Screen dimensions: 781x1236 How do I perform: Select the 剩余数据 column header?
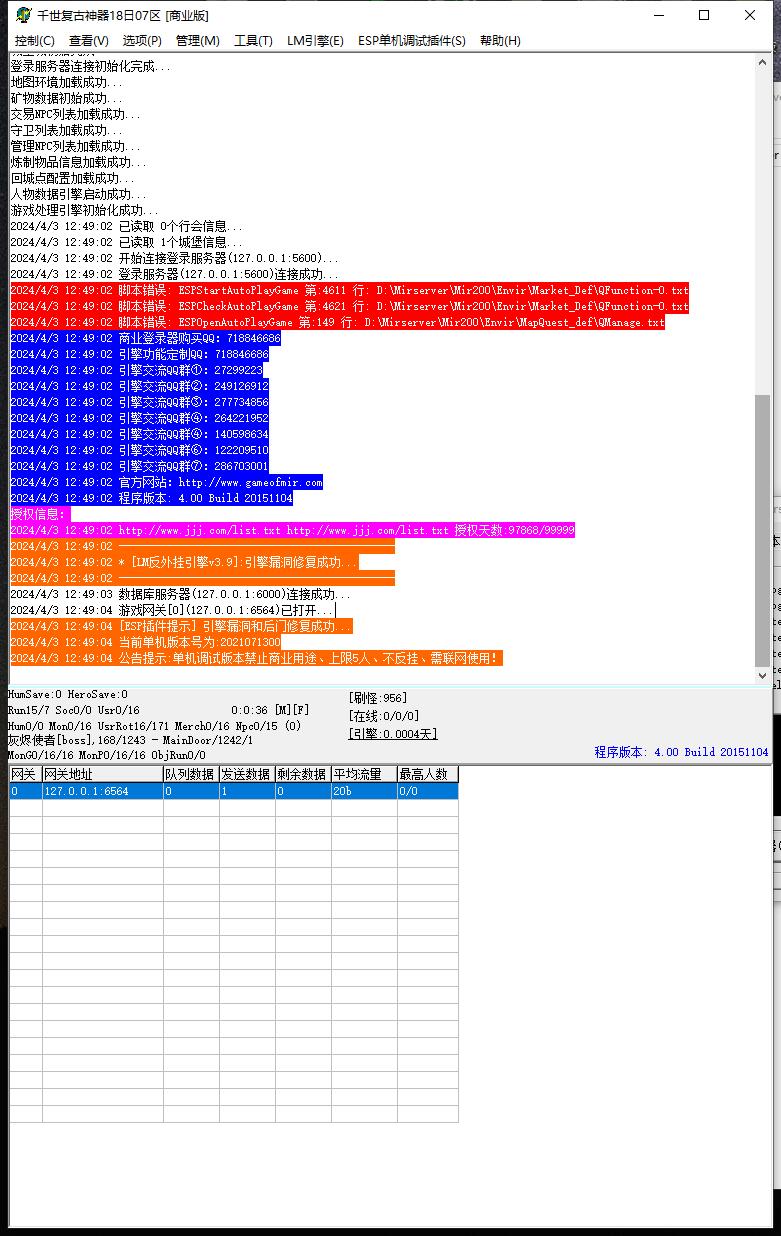[x=302, y=774]
